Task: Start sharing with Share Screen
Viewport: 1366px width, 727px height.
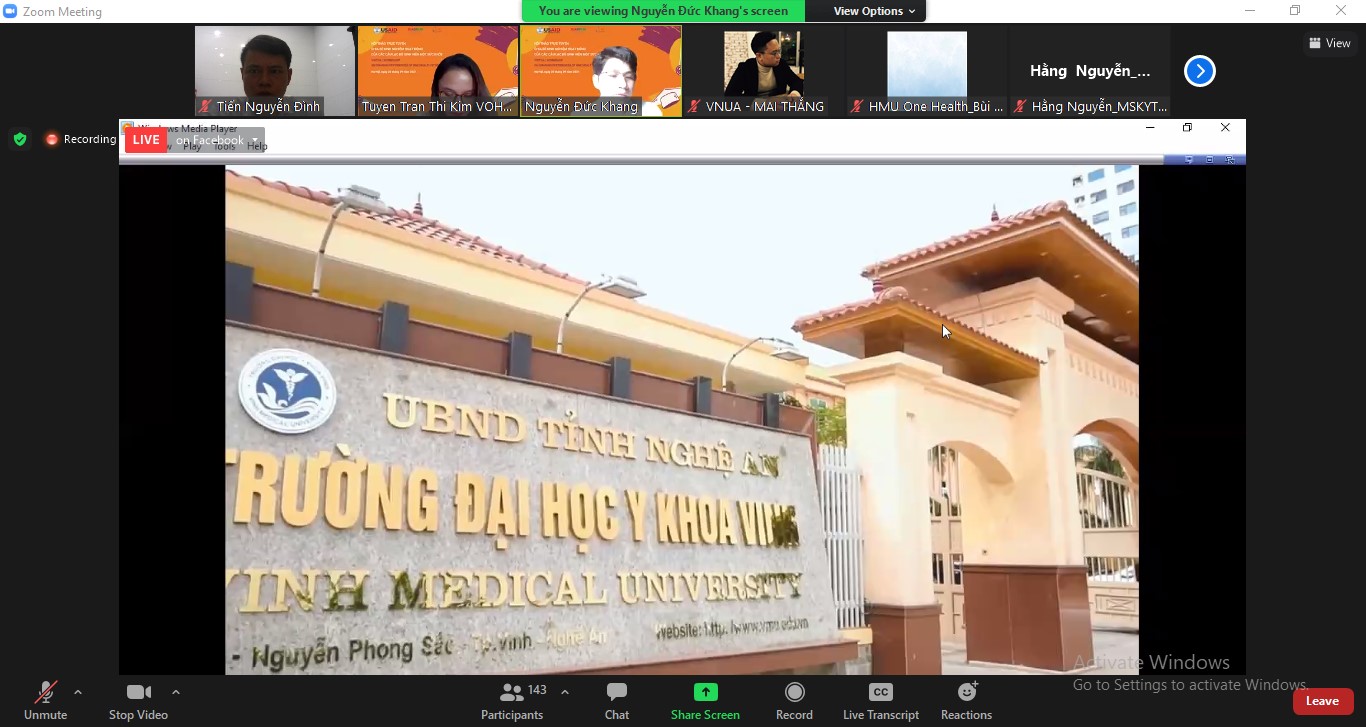Action: click(705, 701)
